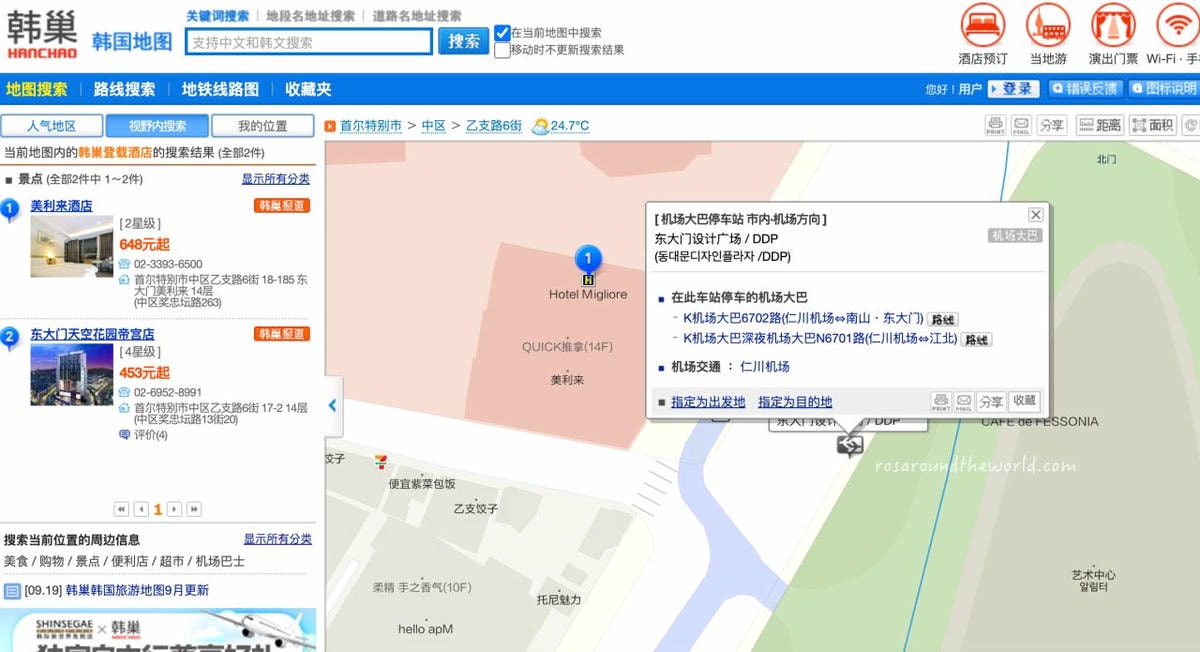Enable 移动时不更新搜索结果 checkbox
The width and height of the screenshot is (1200, 652).
[502, 50]
